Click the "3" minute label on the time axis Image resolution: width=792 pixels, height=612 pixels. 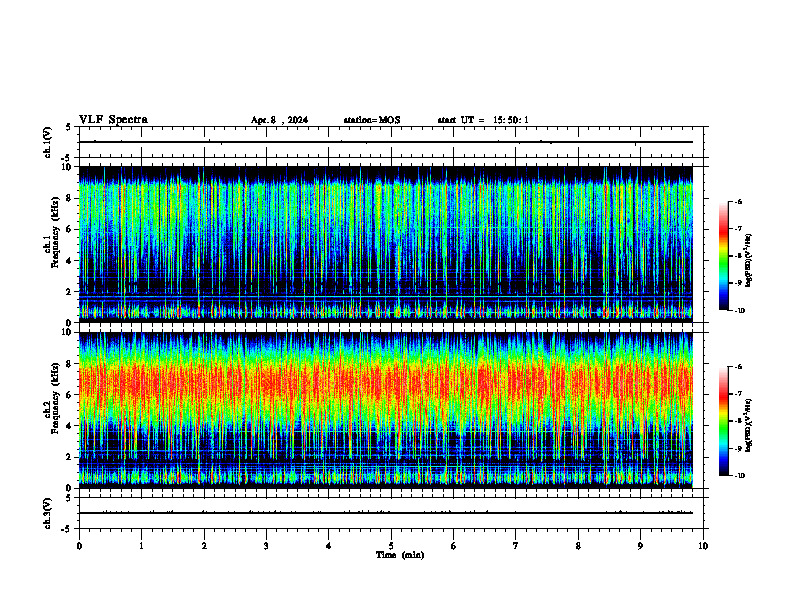(266, 546)
